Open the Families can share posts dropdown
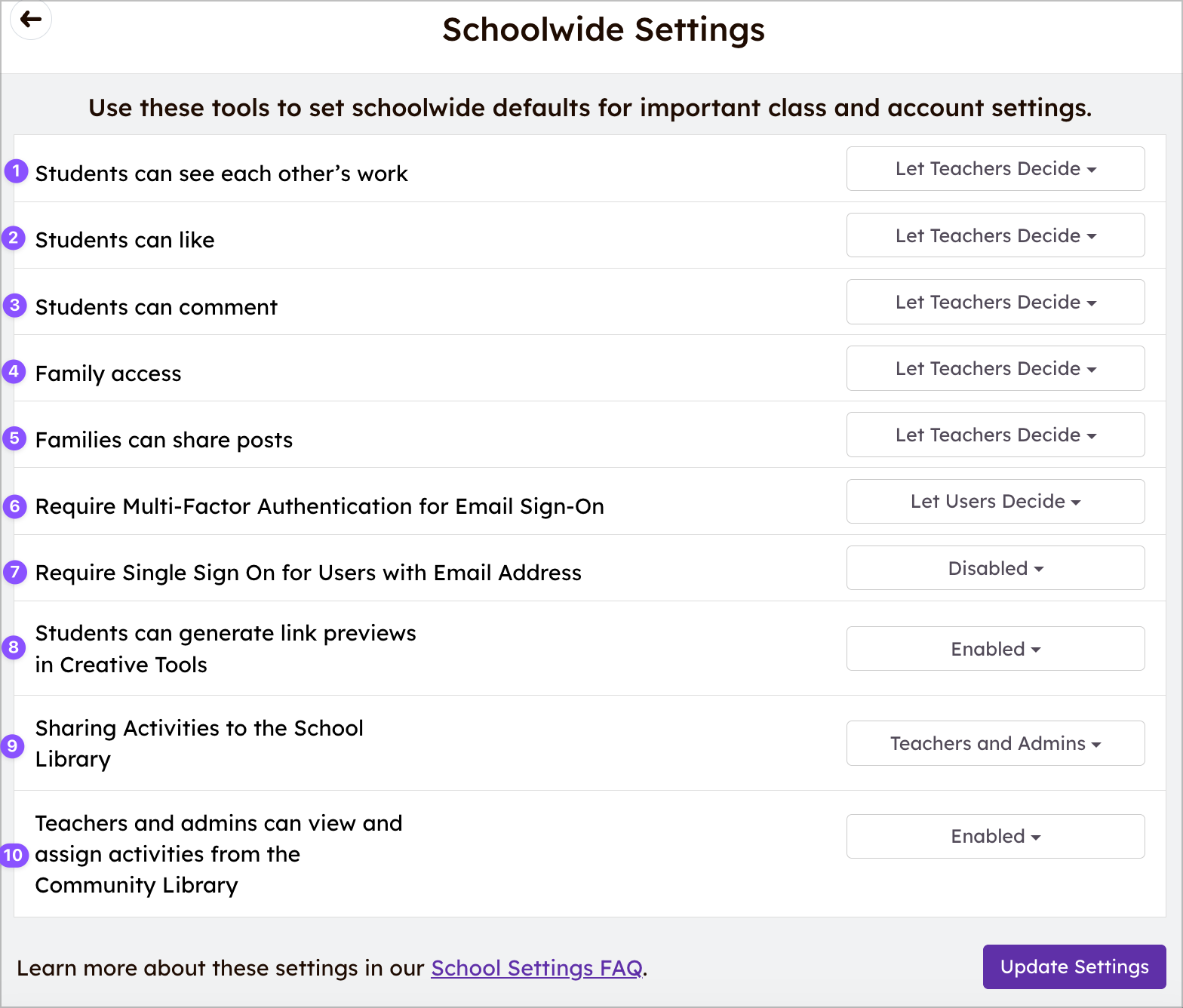The image size is (1183, 1008). (x=994, y=435)
